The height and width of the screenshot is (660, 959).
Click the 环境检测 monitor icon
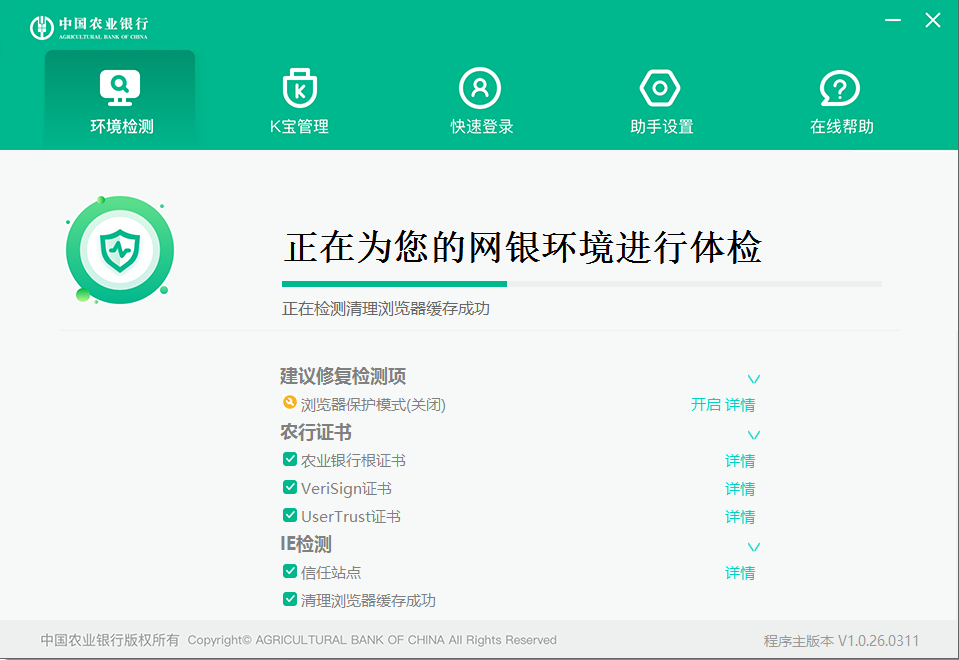[x=120, y=87]
